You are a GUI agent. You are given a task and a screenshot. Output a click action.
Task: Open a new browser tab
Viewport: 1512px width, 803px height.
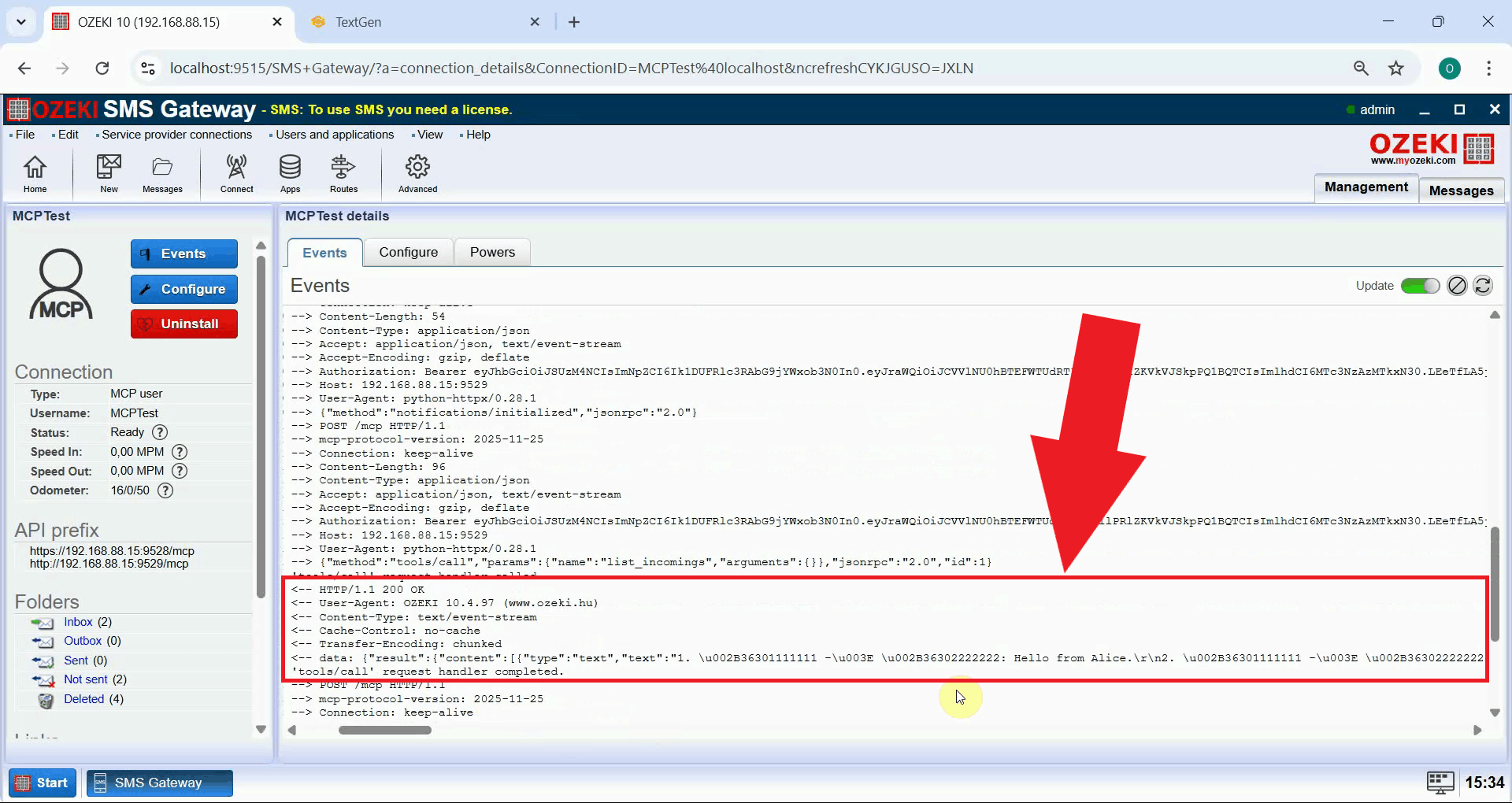[574, 22]
